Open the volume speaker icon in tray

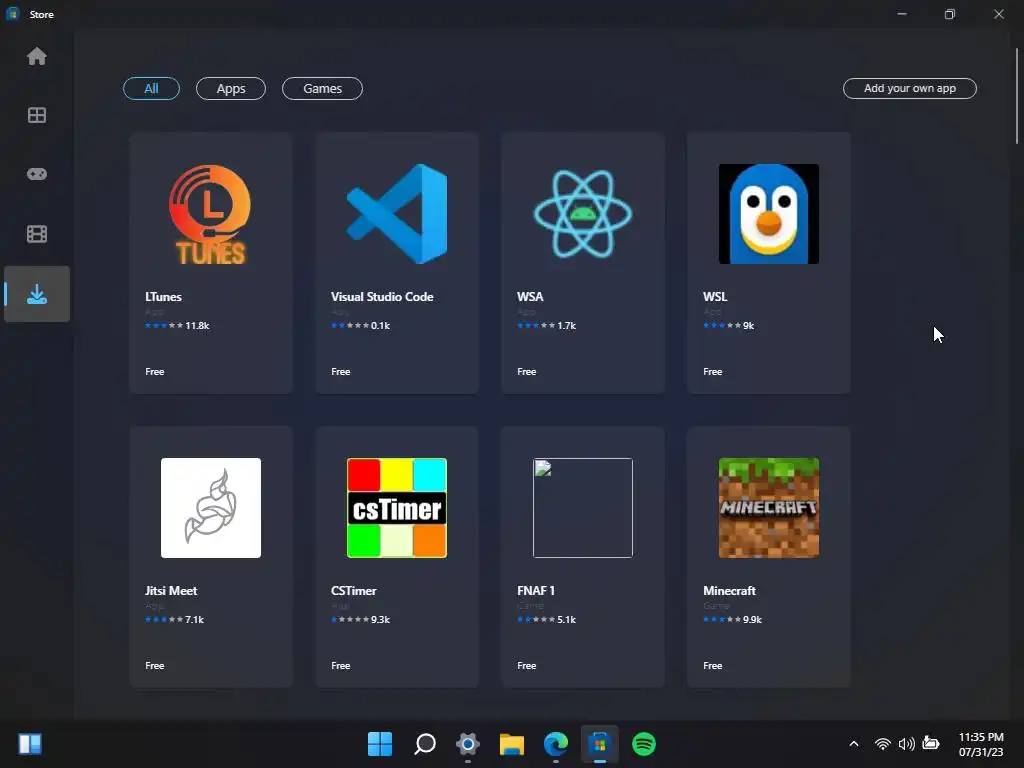(906, 744)
